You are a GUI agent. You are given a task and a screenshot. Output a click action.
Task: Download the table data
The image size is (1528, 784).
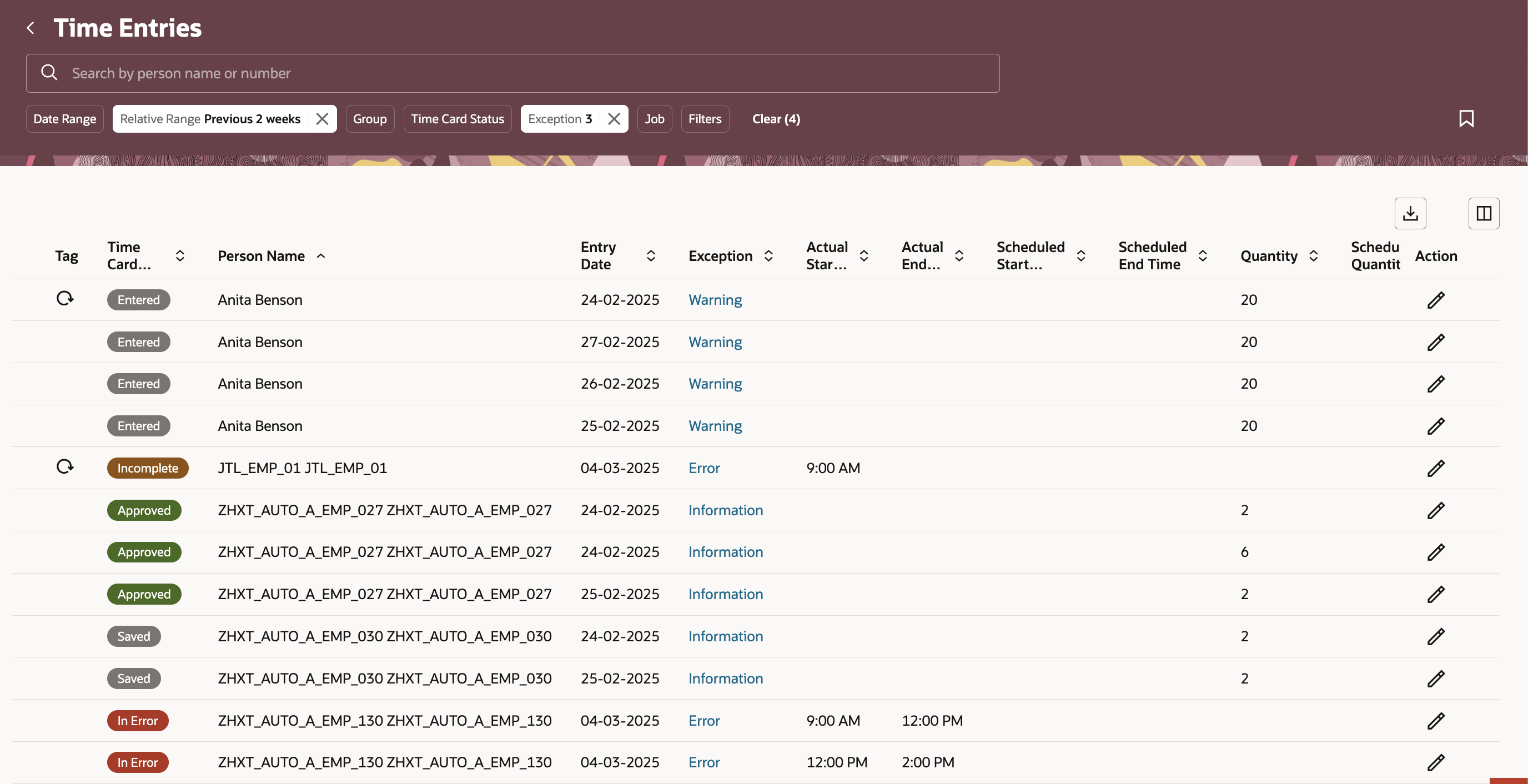[x=1410, y=214]
